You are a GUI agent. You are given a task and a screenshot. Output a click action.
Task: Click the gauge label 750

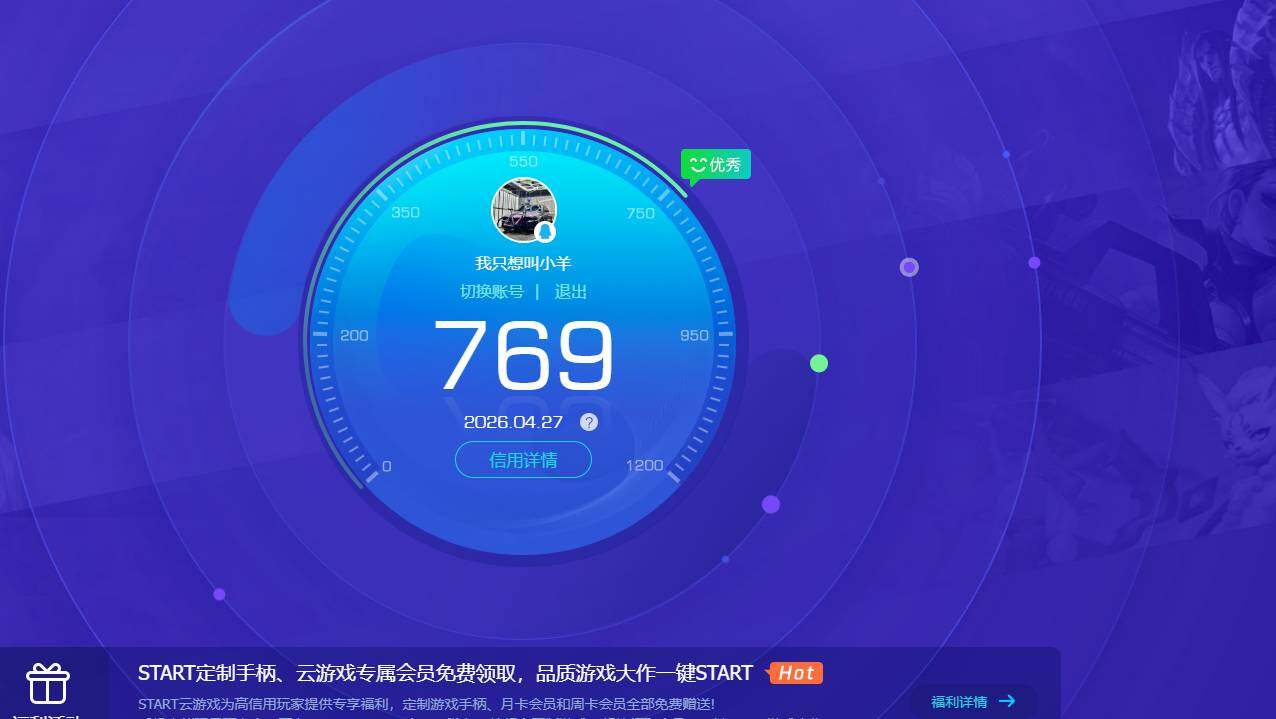640,213
